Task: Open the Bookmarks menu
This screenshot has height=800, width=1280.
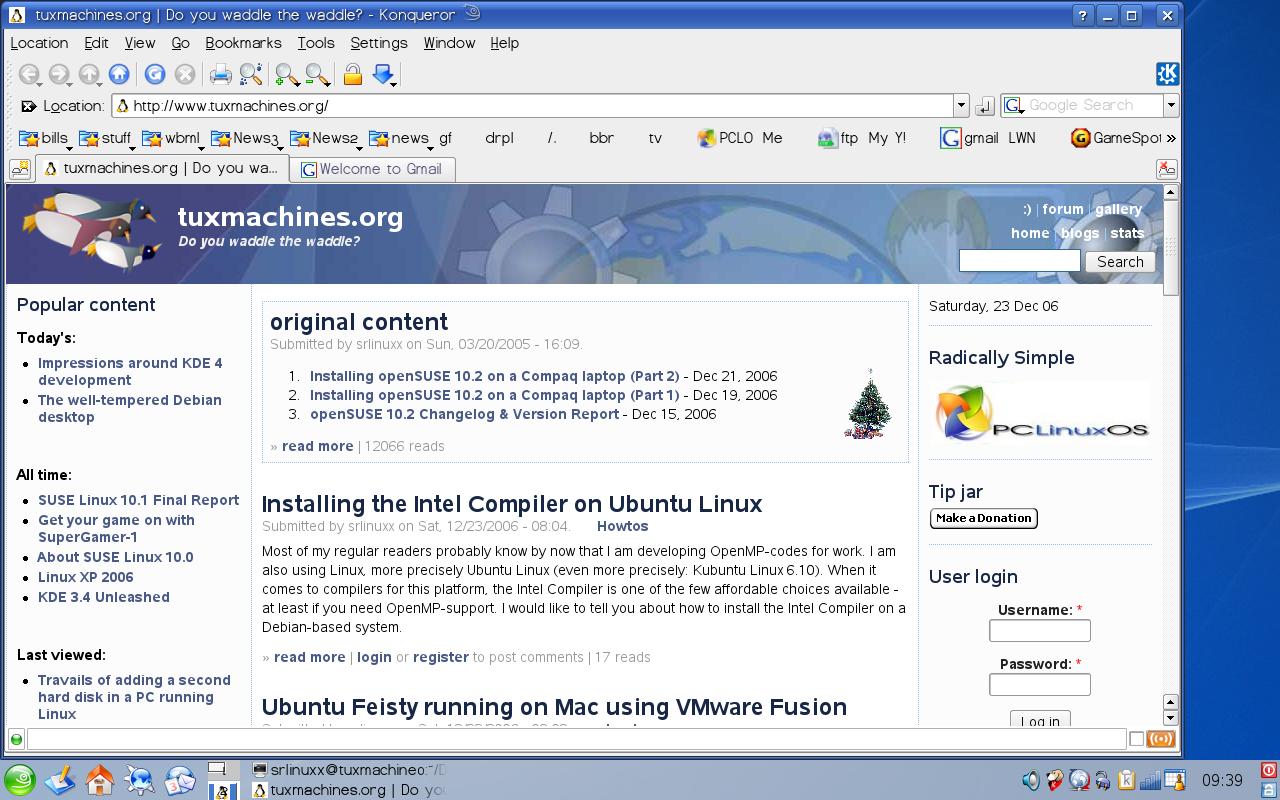Action: click(x=243, y=43)
